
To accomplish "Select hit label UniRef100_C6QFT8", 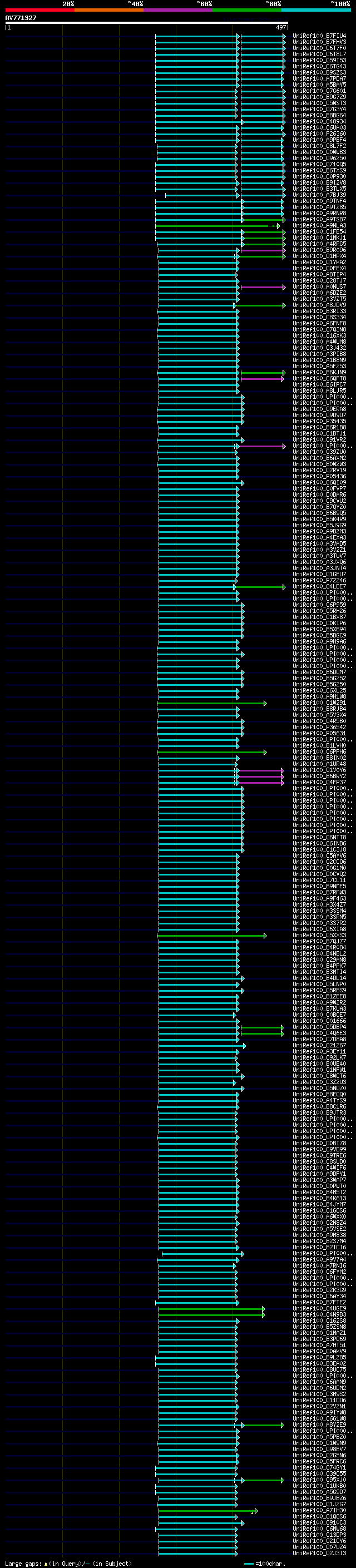I will (319, 379).
